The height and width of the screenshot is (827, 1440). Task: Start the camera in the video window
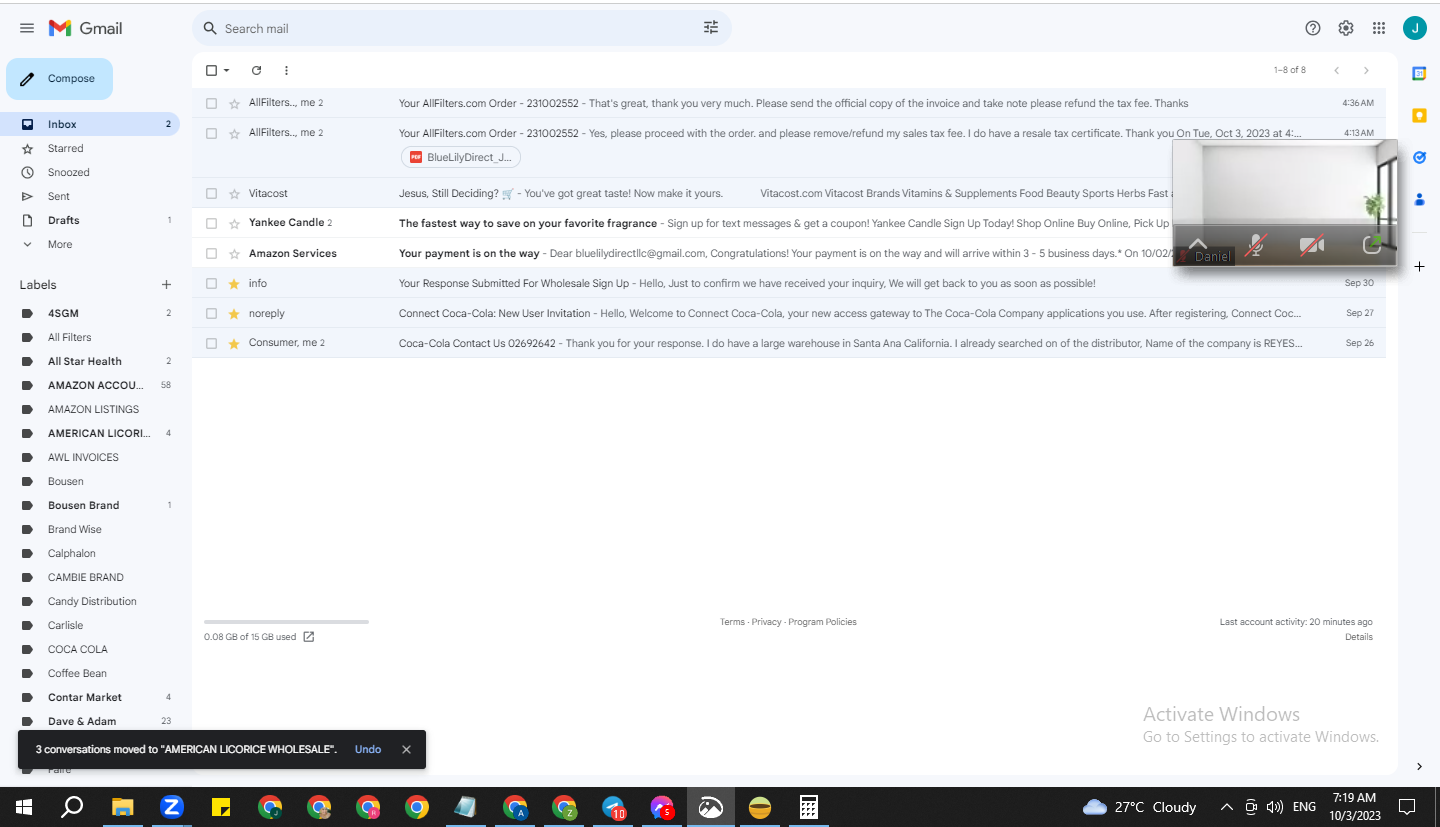click(1312, 245)
